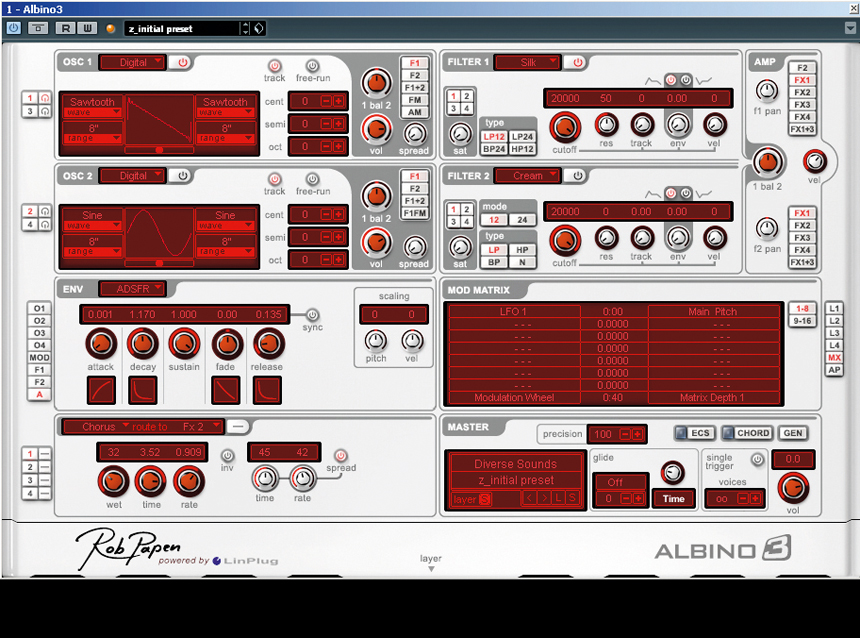Viewport: 860px width, 638px height.
Task: Enable OSC 1 free-run switch
Action: click(x=312, y=66)
